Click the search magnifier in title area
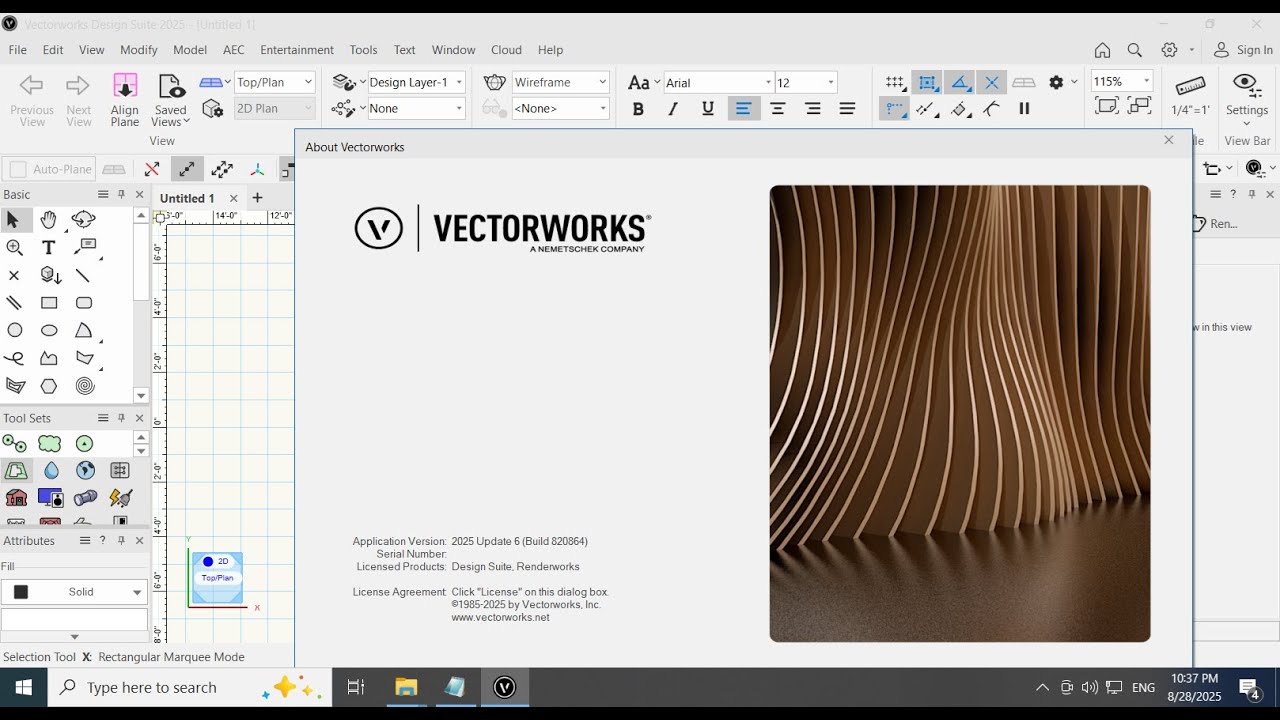 point(1135,50)
